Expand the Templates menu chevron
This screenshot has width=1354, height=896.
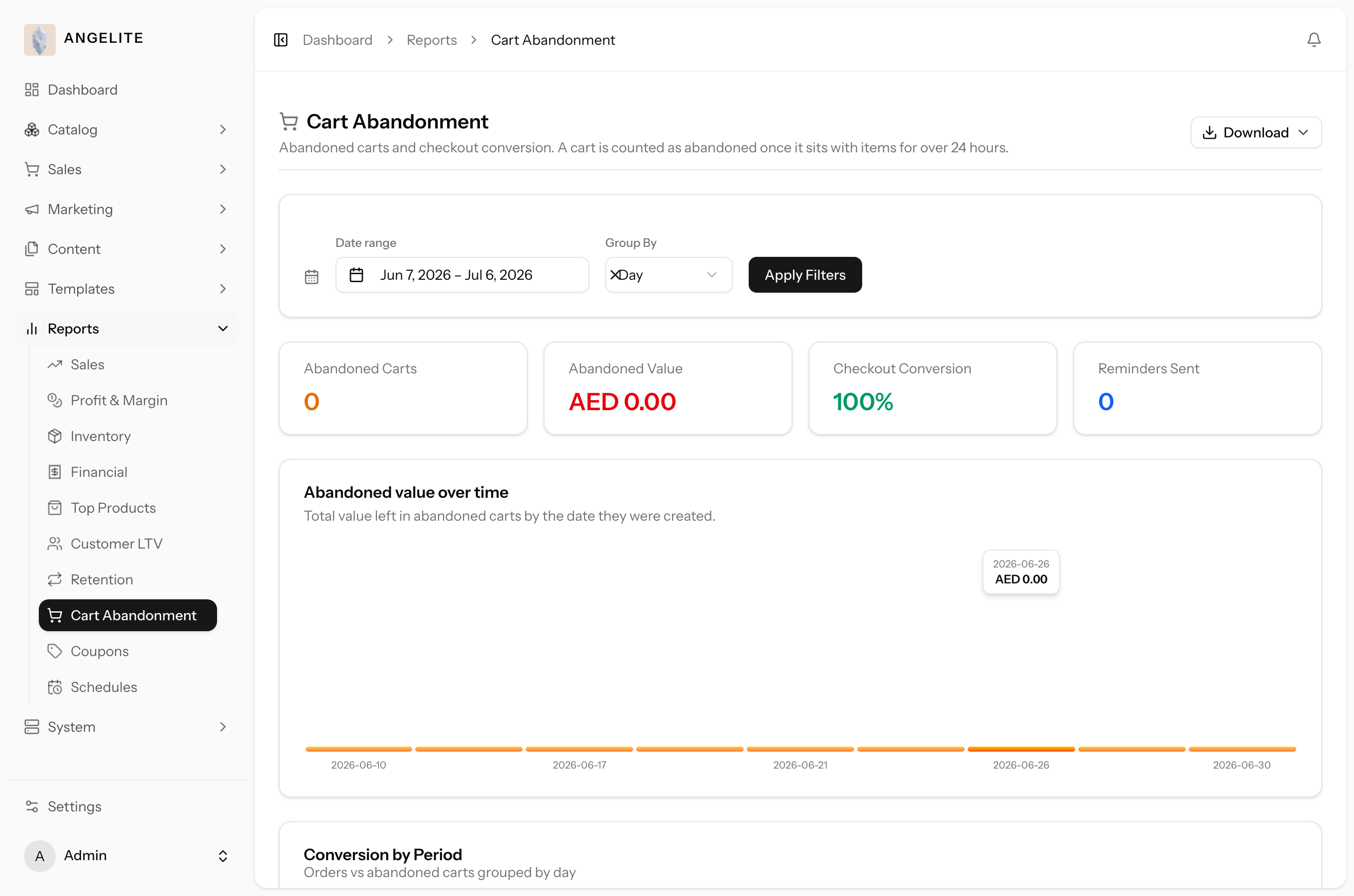pos(223,289)
